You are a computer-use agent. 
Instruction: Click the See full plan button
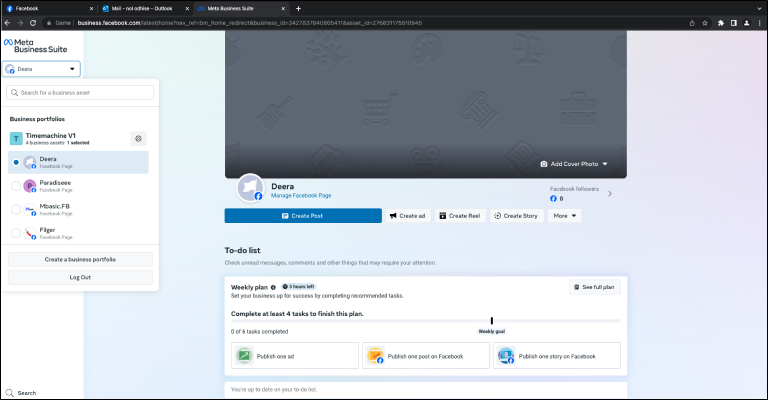point(595,287)
